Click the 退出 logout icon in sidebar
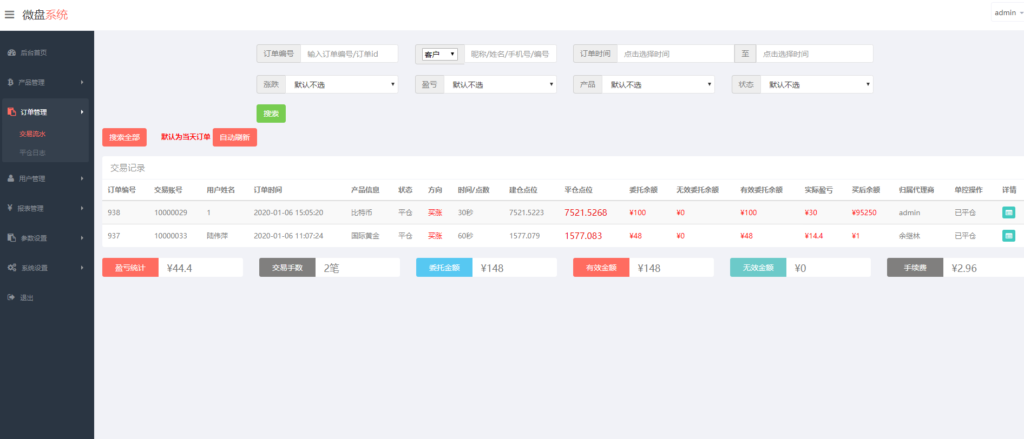The image size is (1024, 439). pos(11,298)
